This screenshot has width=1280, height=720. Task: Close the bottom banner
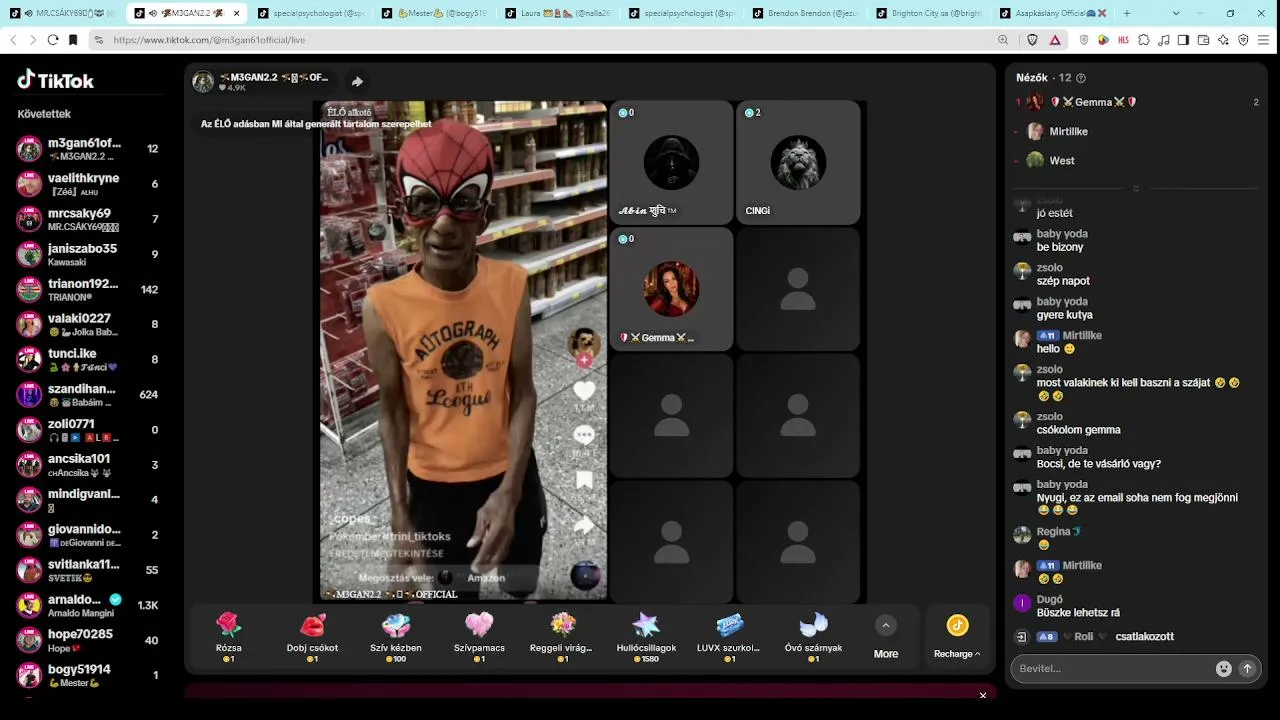pos(983,695)
